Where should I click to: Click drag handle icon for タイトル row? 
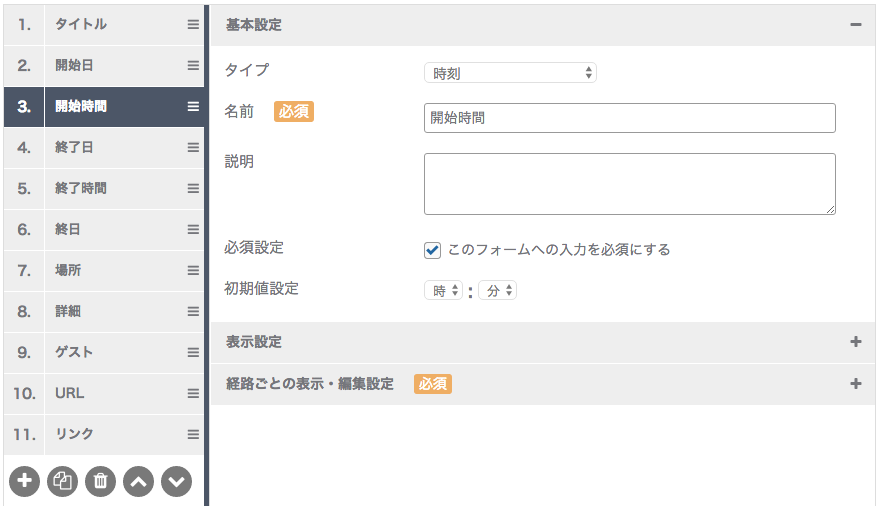pos(193,25)
